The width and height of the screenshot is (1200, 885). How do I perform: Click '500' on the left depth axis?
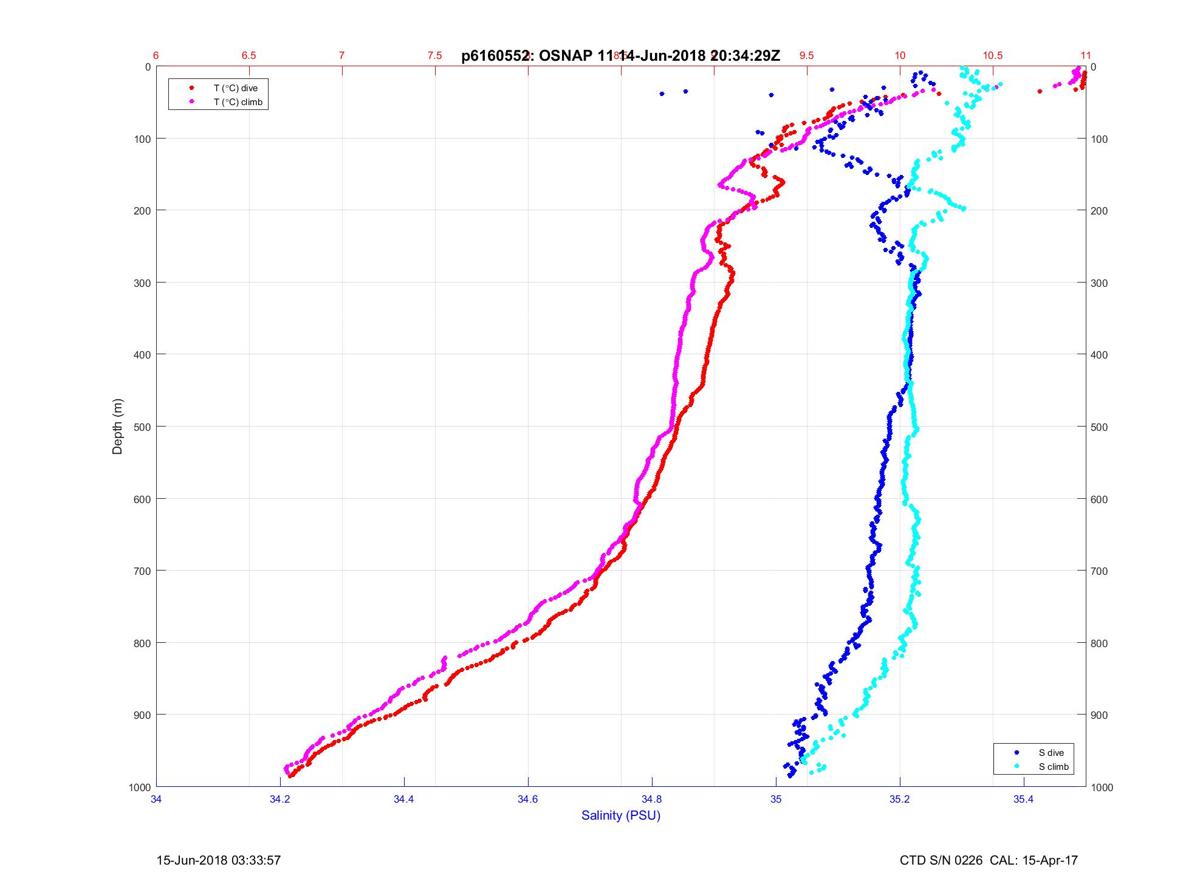142,427
